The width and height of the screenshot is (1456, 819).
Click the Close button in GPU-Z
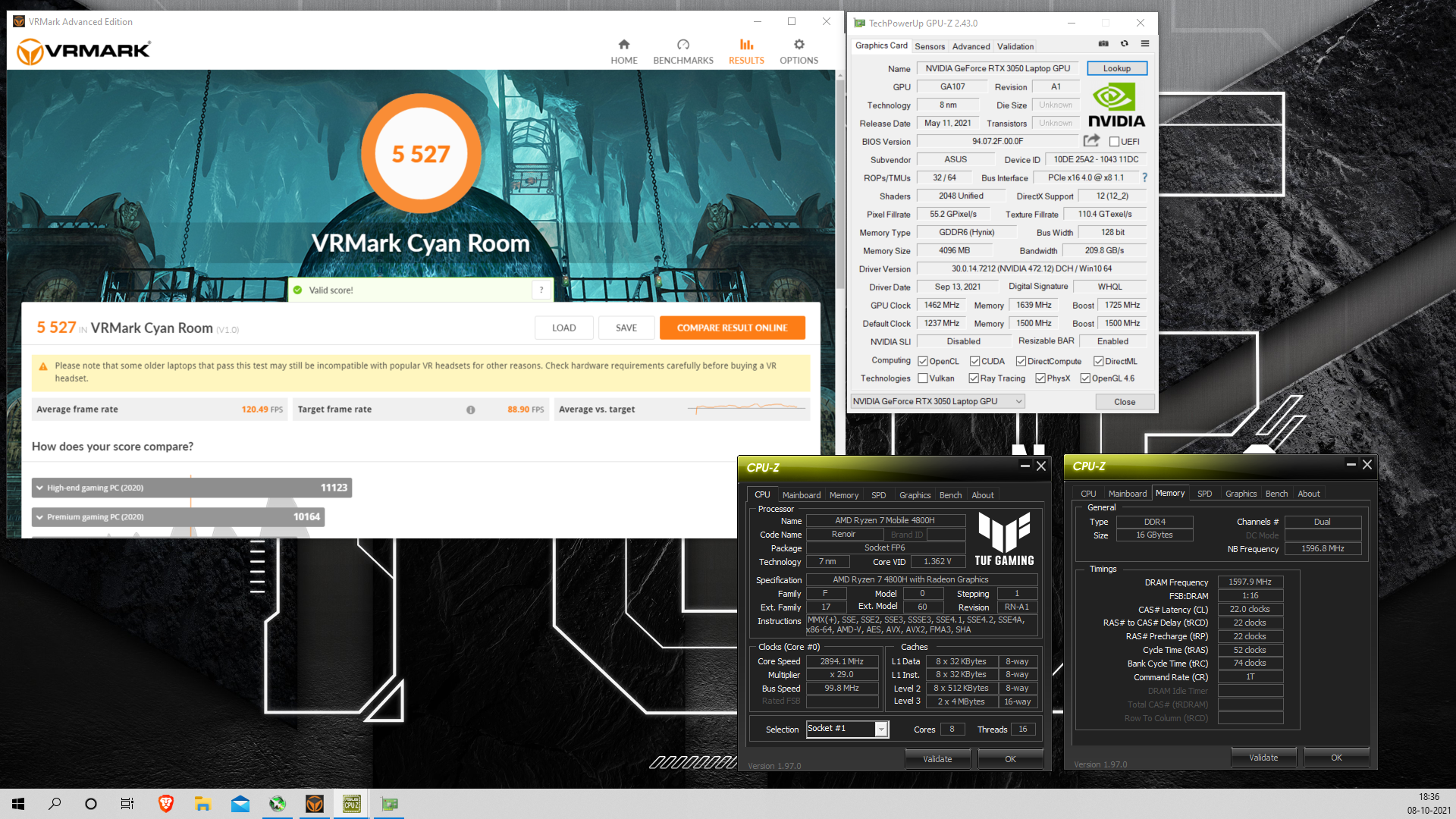pyautogui.click(x=1125, y=402)
